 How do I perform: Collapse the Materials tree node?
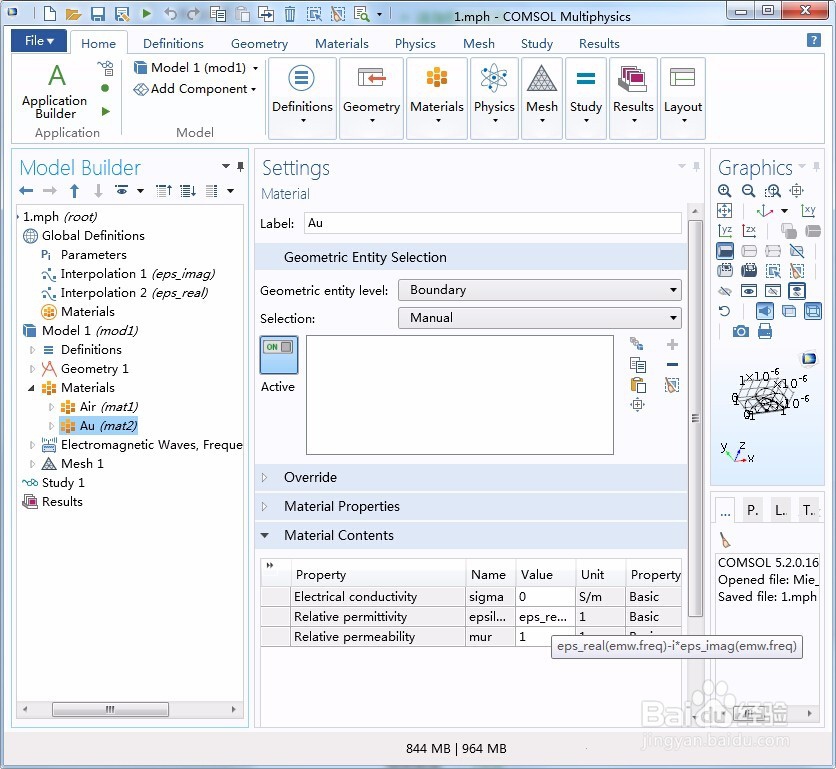31,388
